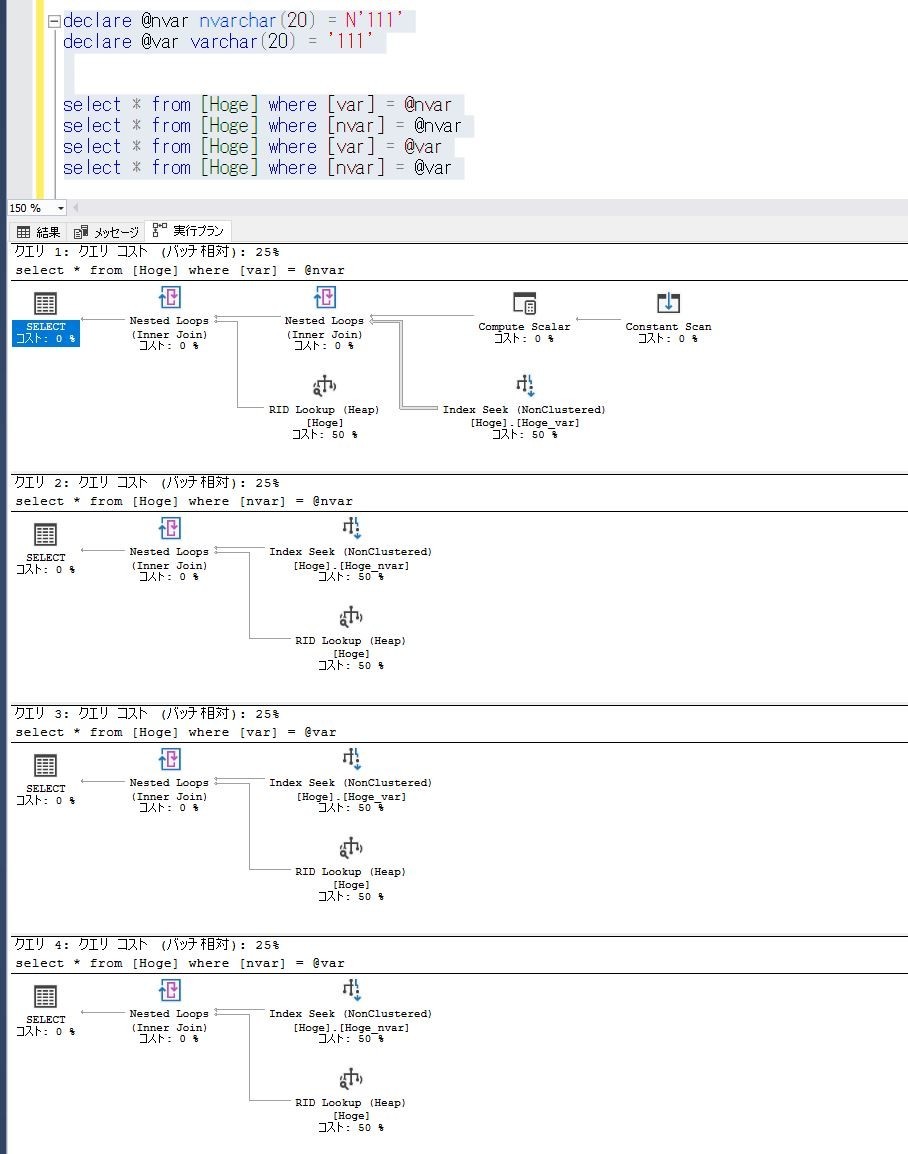Screen dimensions: 908x1154
Task: Click 'Compute Scalar' label text
Action: [x=524, y=327]
